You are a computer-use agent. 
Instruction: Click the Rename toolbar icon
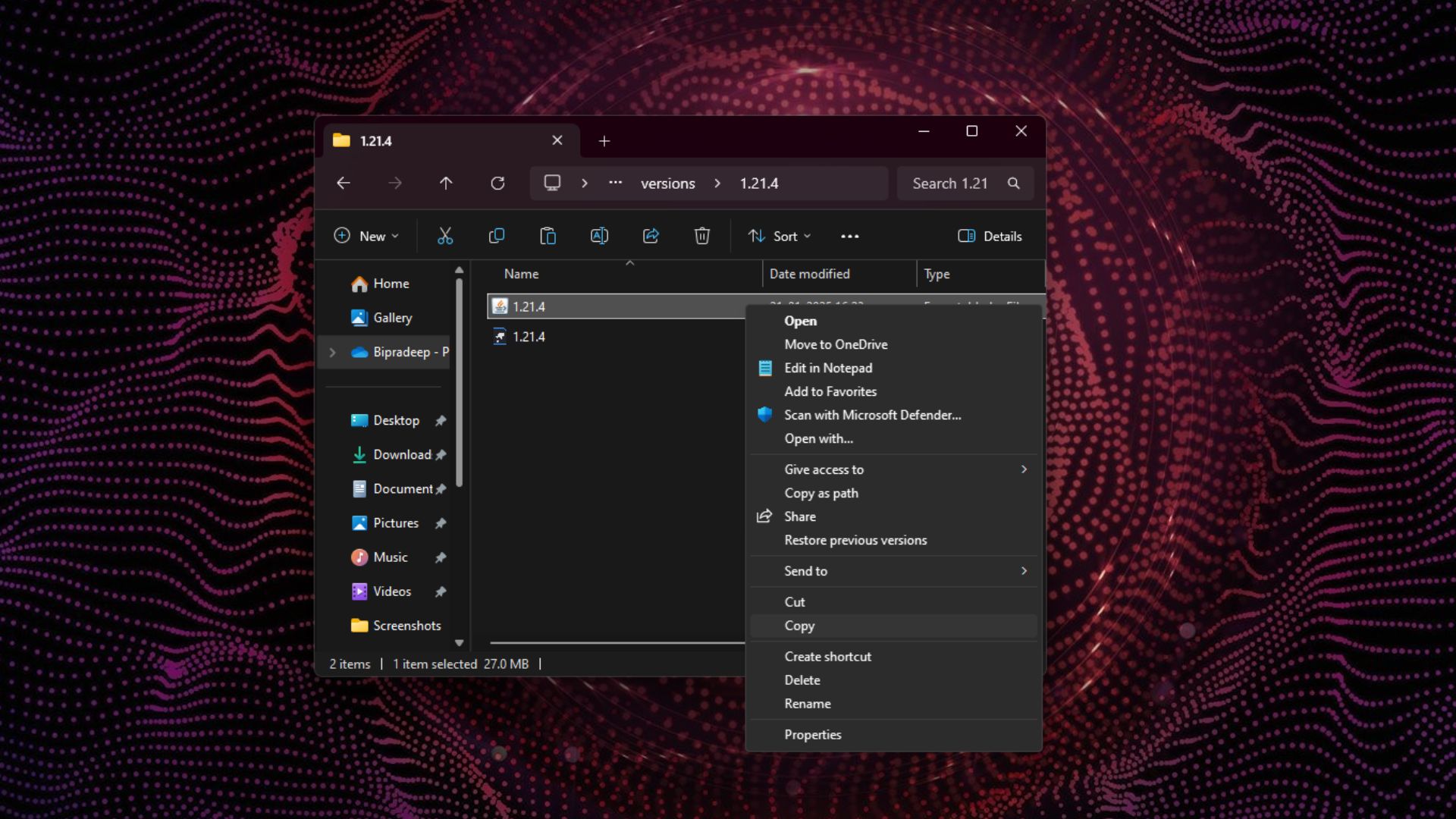pos(599,236)
